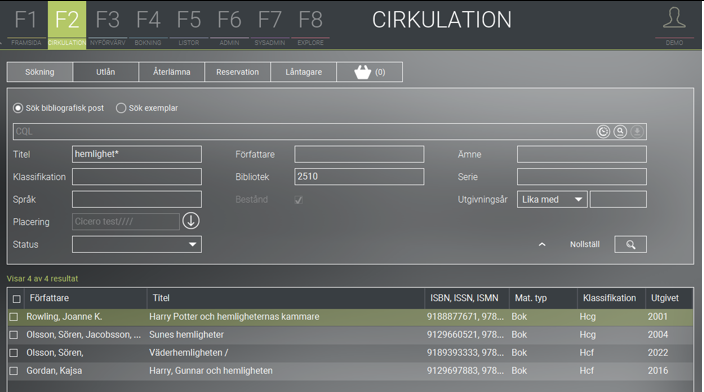The height and width of the screenshot is (392, 704).
Task: Switch to the Sökning tab
Action: pyautogui.click(x=40, y=72)
